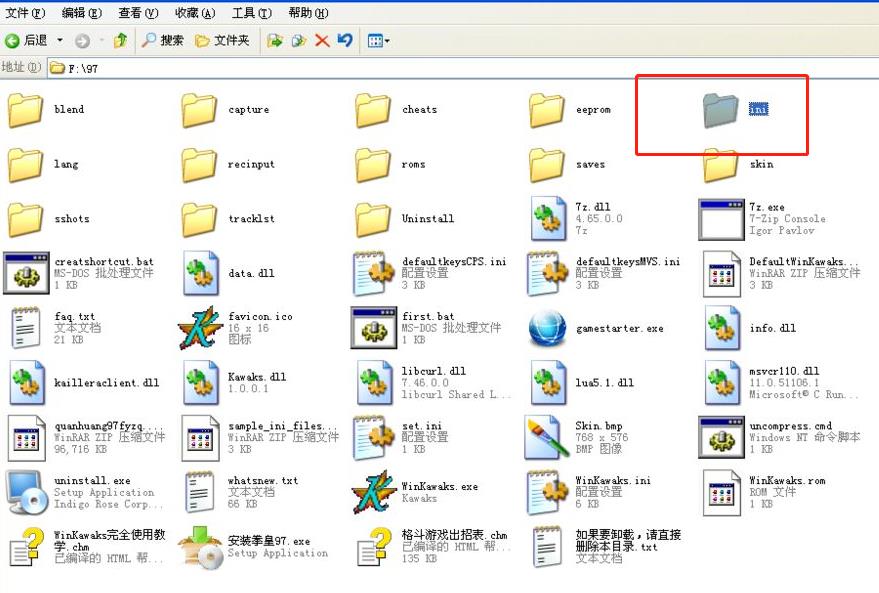This screenshot has width=879, height=593.
Task: Run the 安装拳皇97.exe installer
Action: coord(200,546)
